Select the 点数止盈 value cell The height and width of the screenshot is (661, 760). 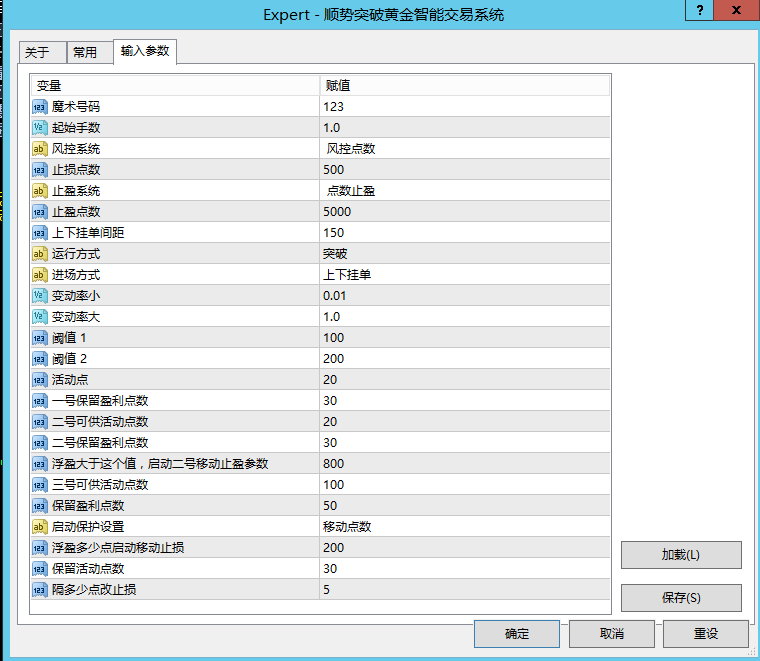click(465, 191)
